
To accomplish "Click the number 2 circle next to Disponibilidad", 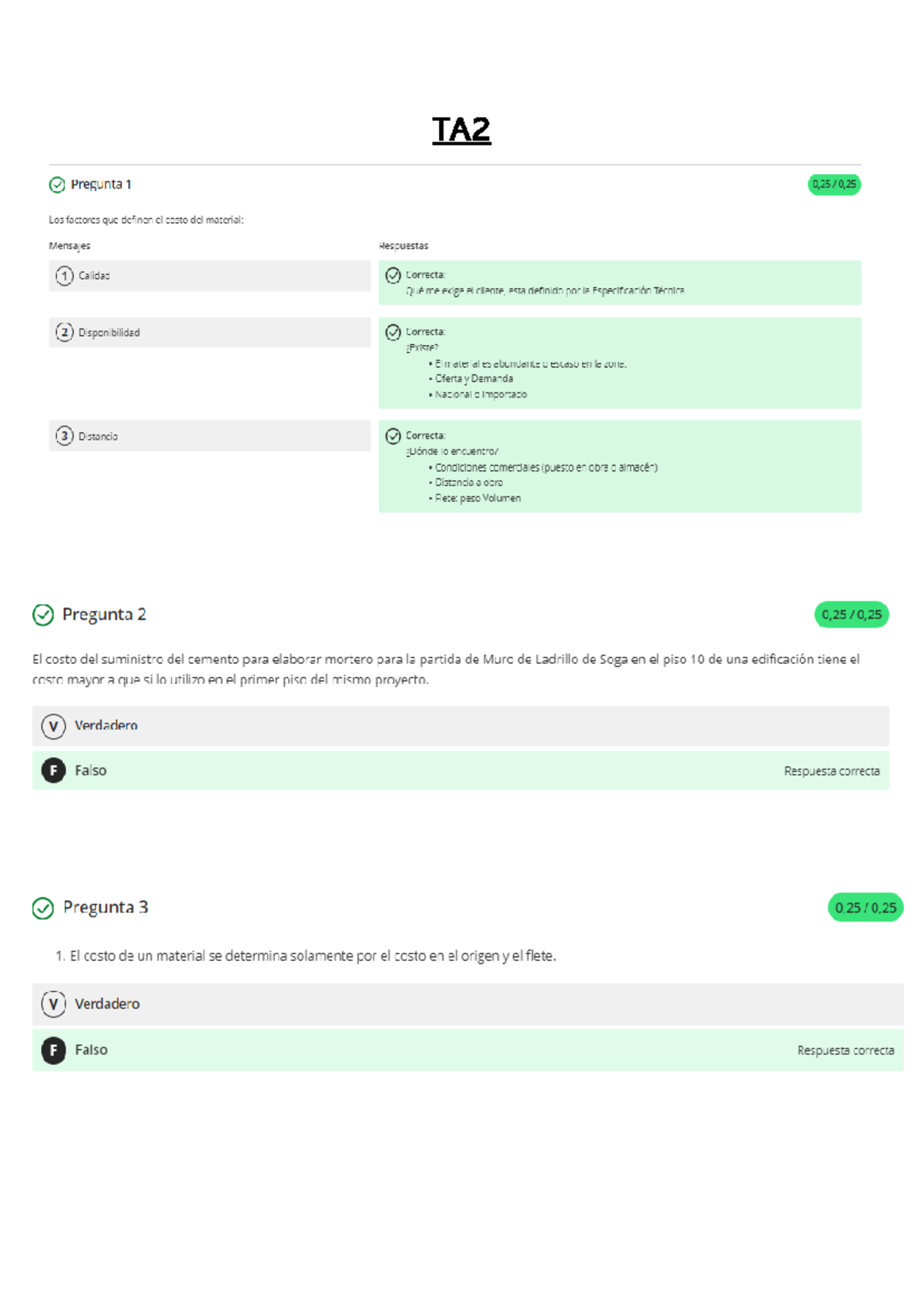I will pos(65,333).
